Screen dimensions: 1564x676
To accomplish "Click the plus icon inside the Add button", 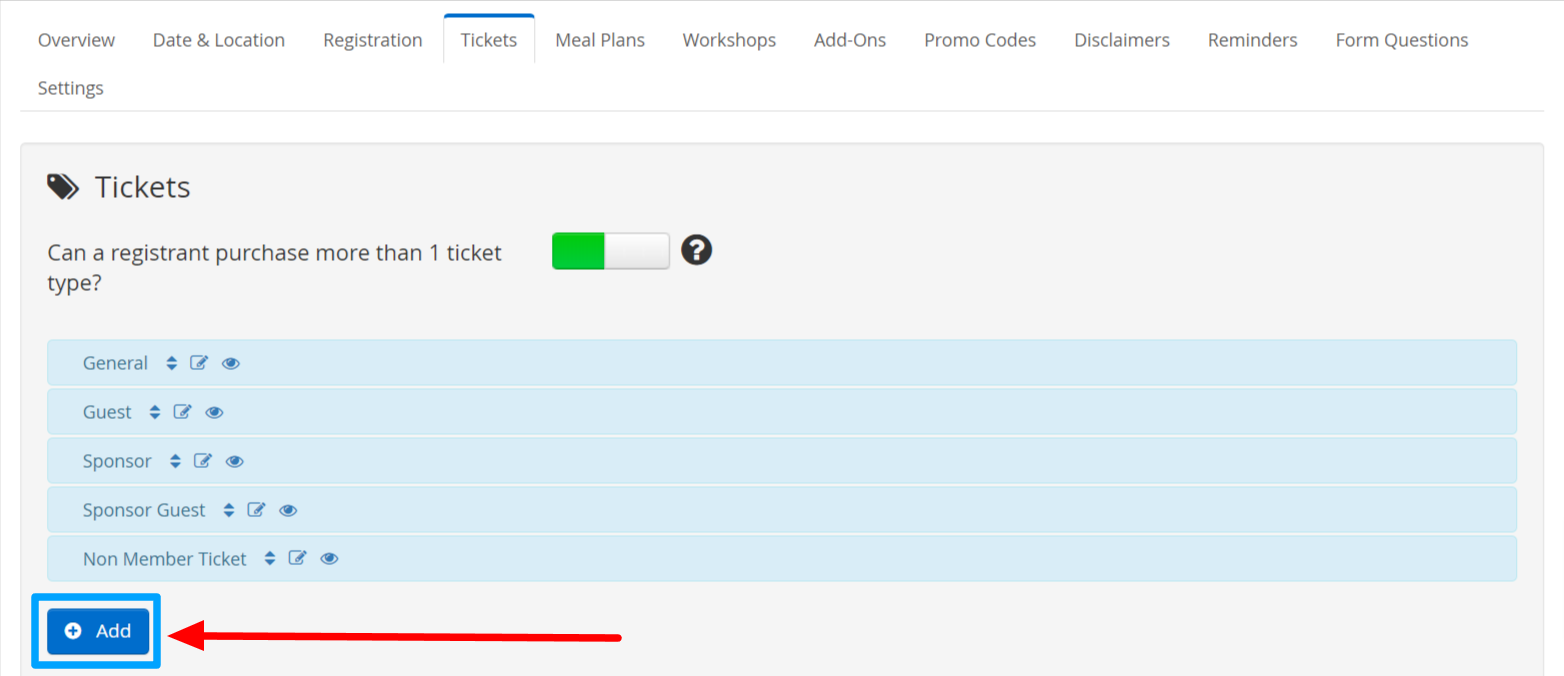I will pos(72,631).
